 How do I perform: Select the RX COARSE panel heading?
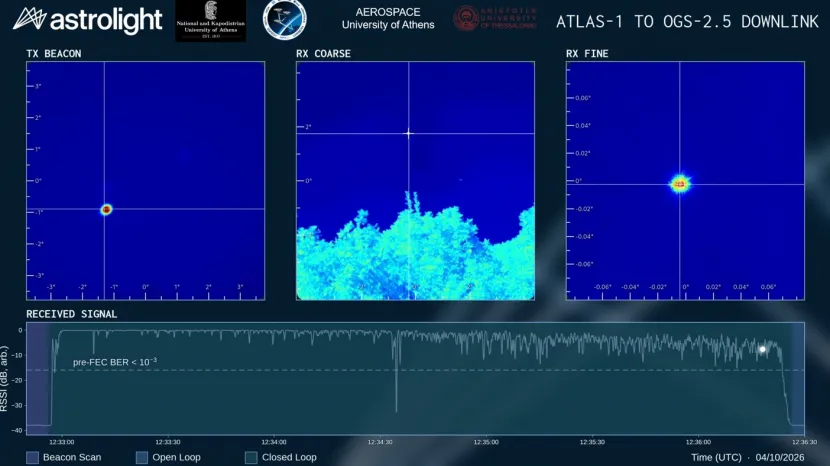323,53
